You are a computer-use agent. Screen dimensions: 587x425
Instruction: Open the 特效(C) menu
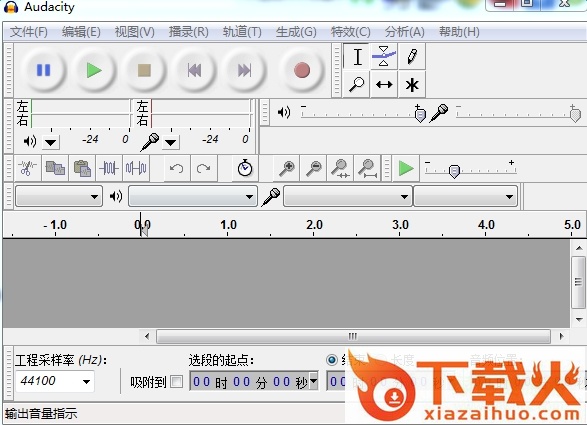click(x=350, y=32)
